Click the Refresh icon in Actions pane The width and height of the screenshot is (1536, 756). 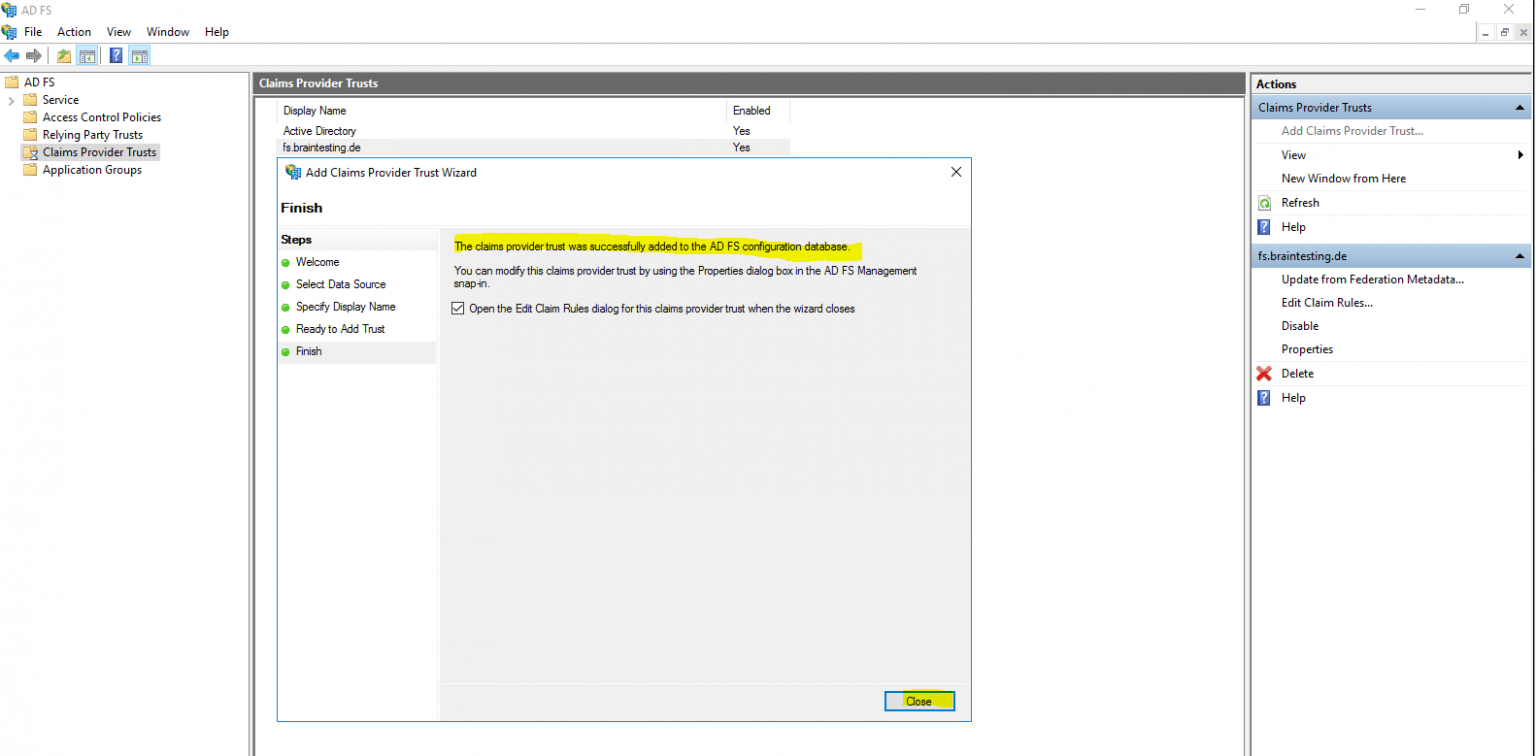(x=1264, y=202)
